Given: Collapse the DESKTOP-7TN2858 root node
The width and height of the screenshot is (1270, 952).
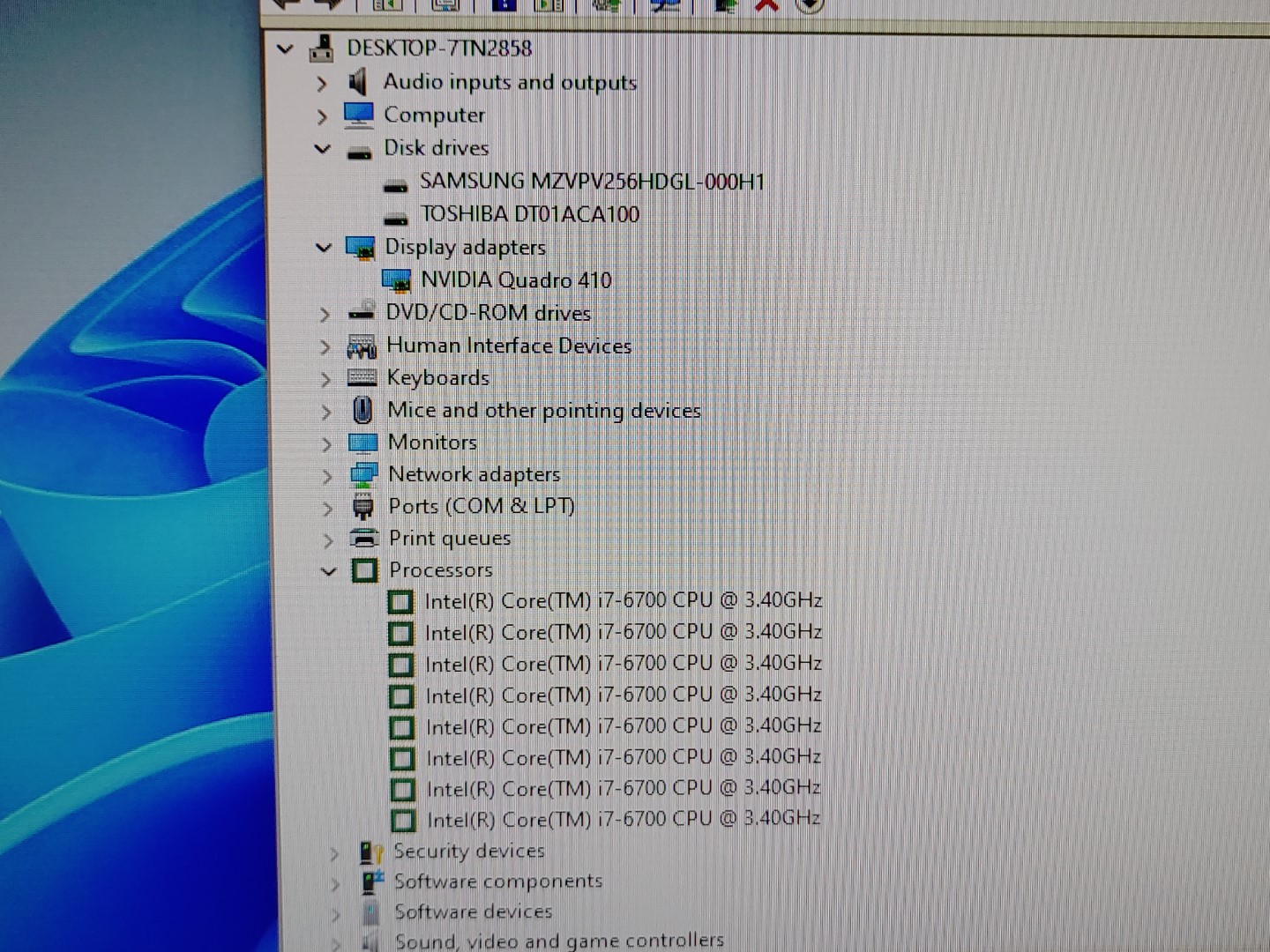Looking at the screenshot, I should (285, 48).
